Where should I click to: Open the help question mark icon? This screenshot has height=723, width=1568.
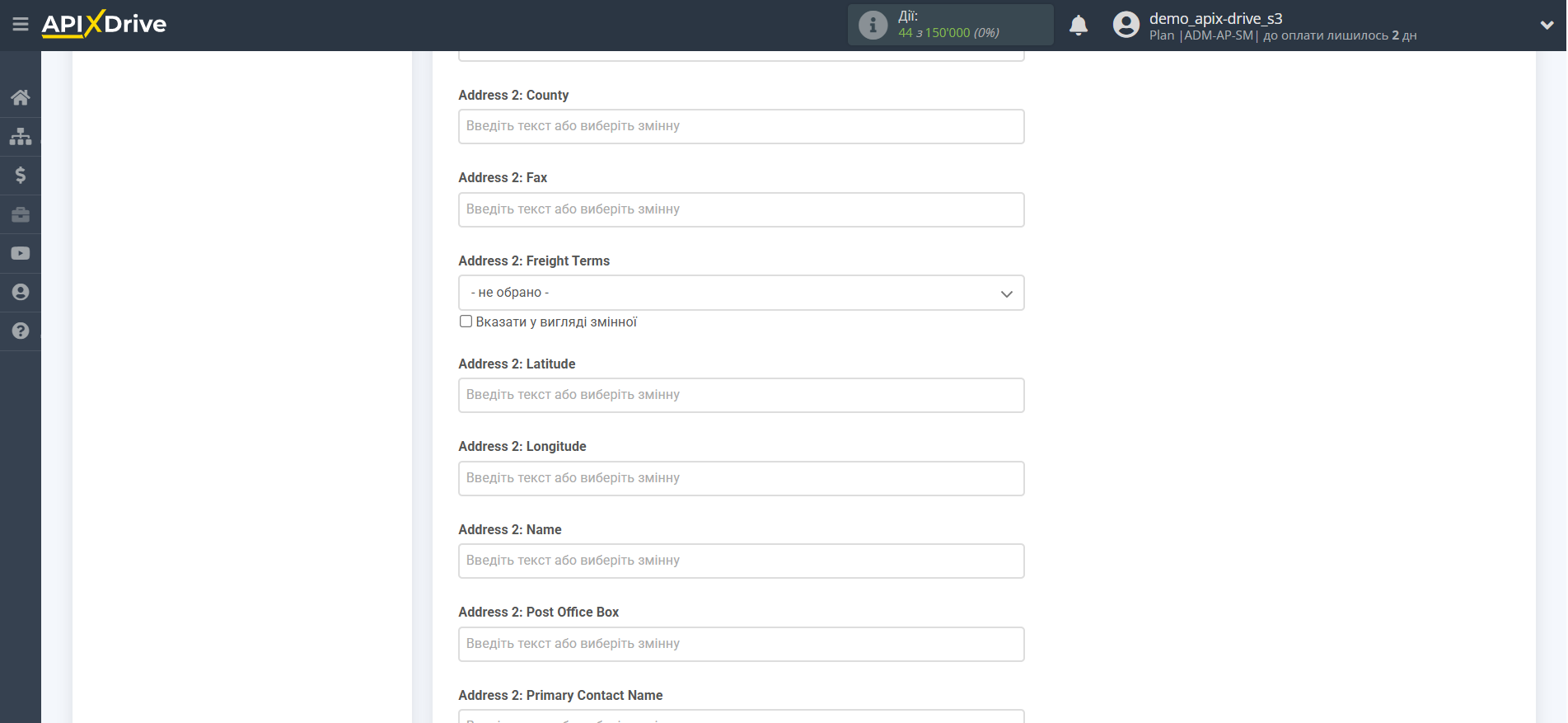[x=21, y=331]
